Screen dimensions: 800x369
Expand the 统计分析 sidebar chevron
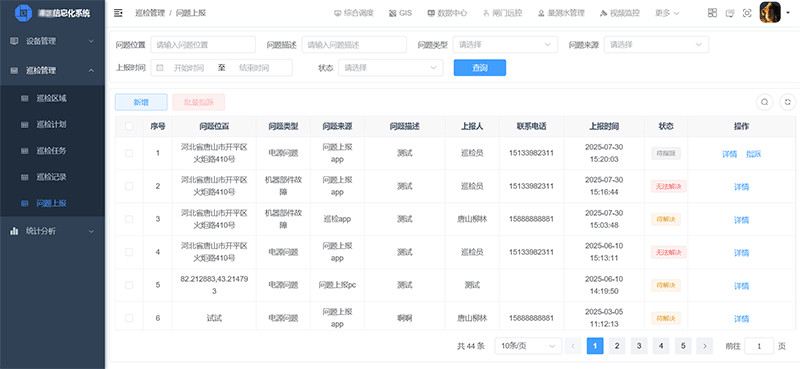coord(91,231)
